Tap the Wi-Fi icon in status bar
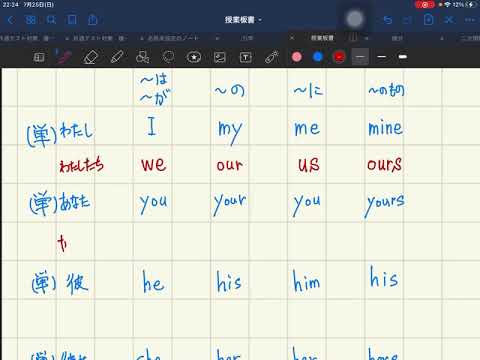480x360 pixels. point(448,5)
